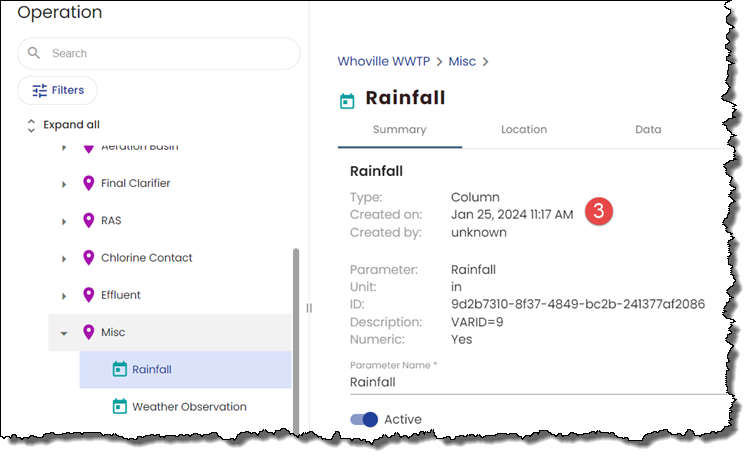Viewport: 755px width, 460px height.
Task: Toggle the Active switch off
Action: pos(364,420)
